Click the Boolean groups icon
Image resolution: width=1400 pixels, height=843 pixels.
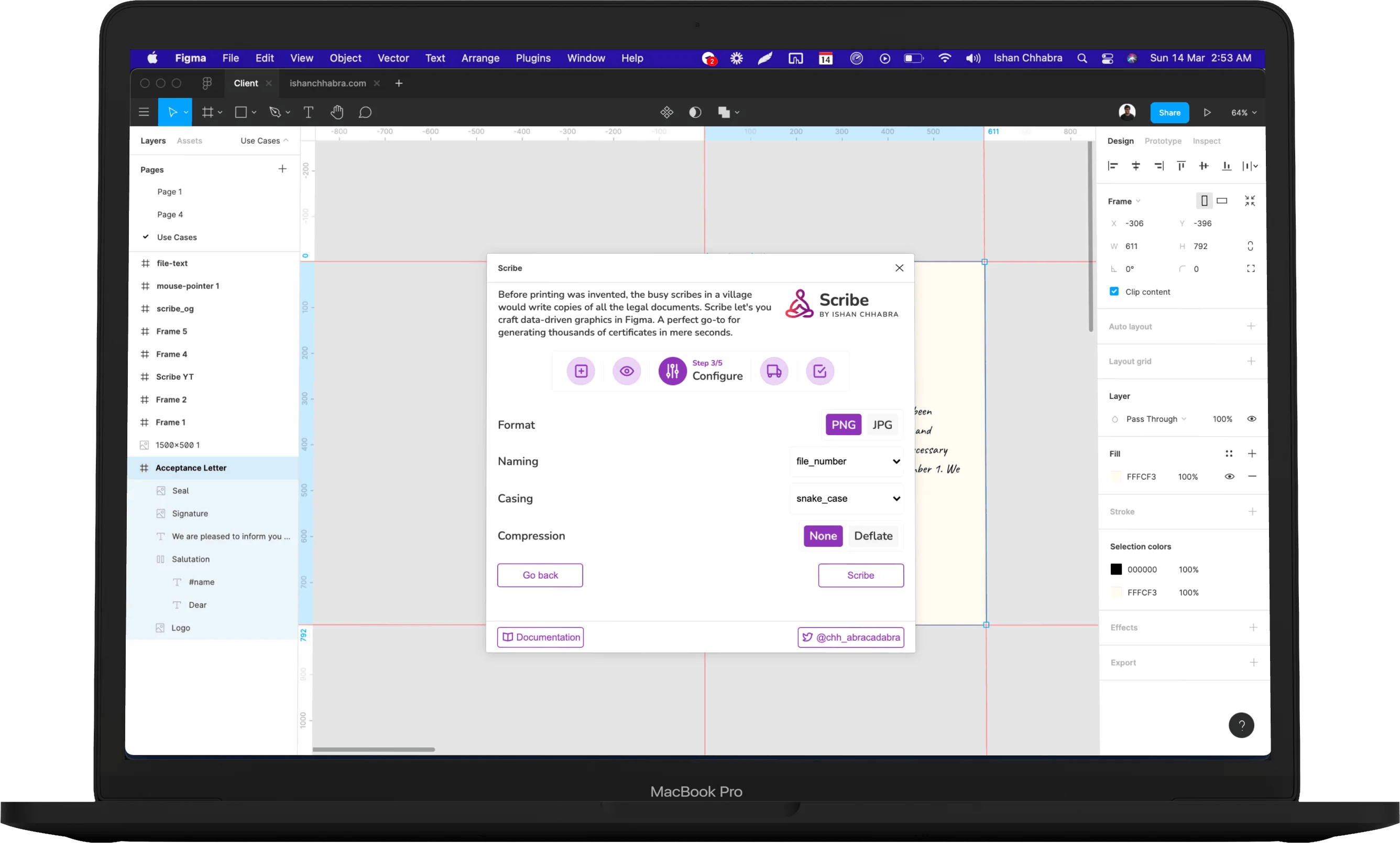pyautogui.click(x=724, y=113)
